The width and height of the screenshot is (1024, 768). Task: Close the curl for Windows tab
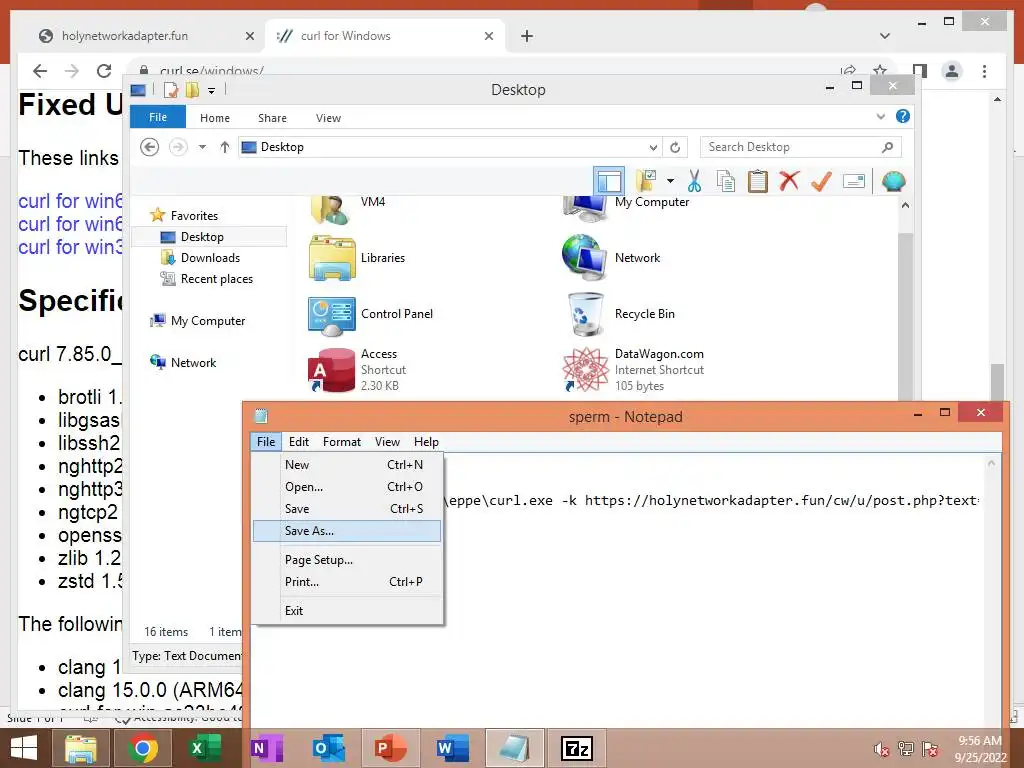coord(488,36)
